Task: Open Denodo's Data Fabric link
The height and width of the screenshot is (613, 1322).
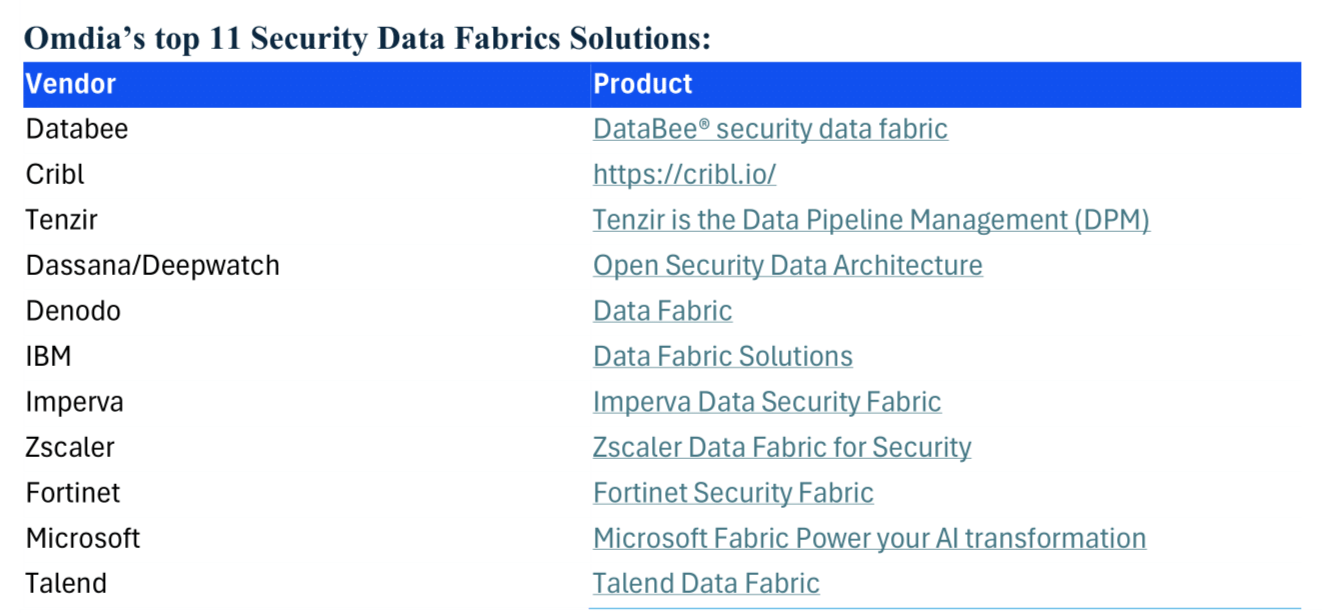Action: click(x=662, y=311)
